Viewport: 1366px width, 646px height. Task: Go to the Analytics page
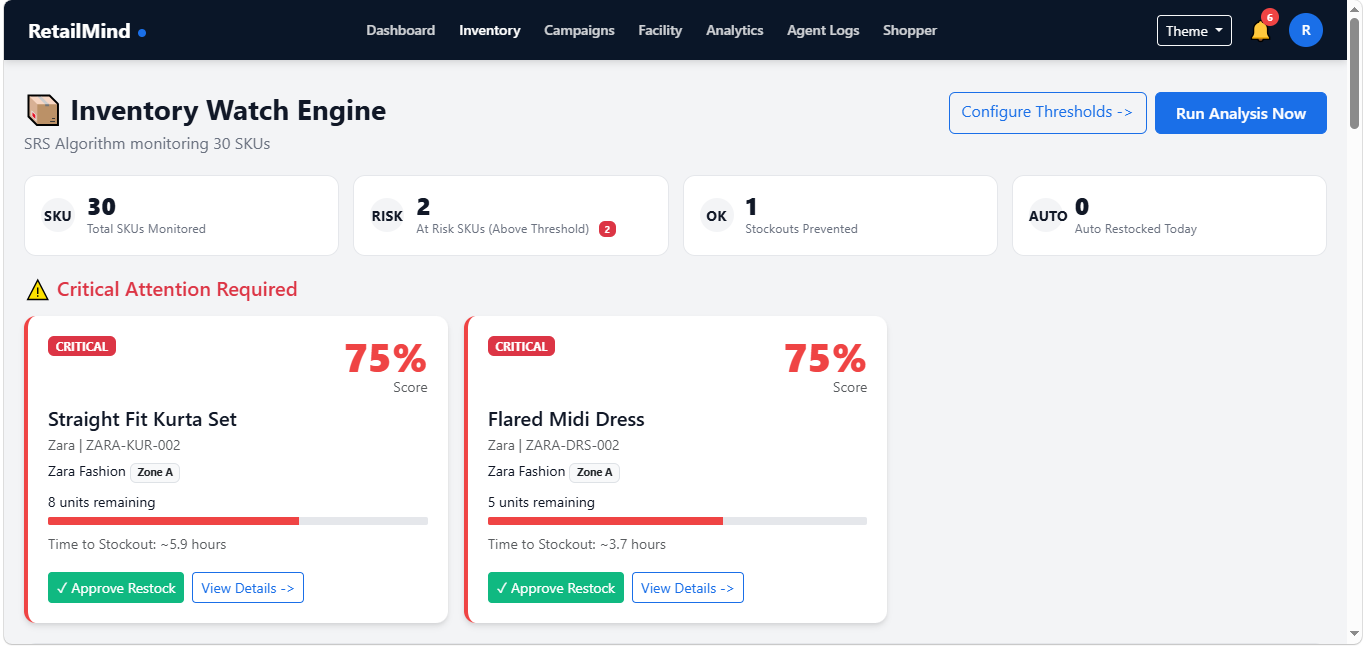[735, 31]
